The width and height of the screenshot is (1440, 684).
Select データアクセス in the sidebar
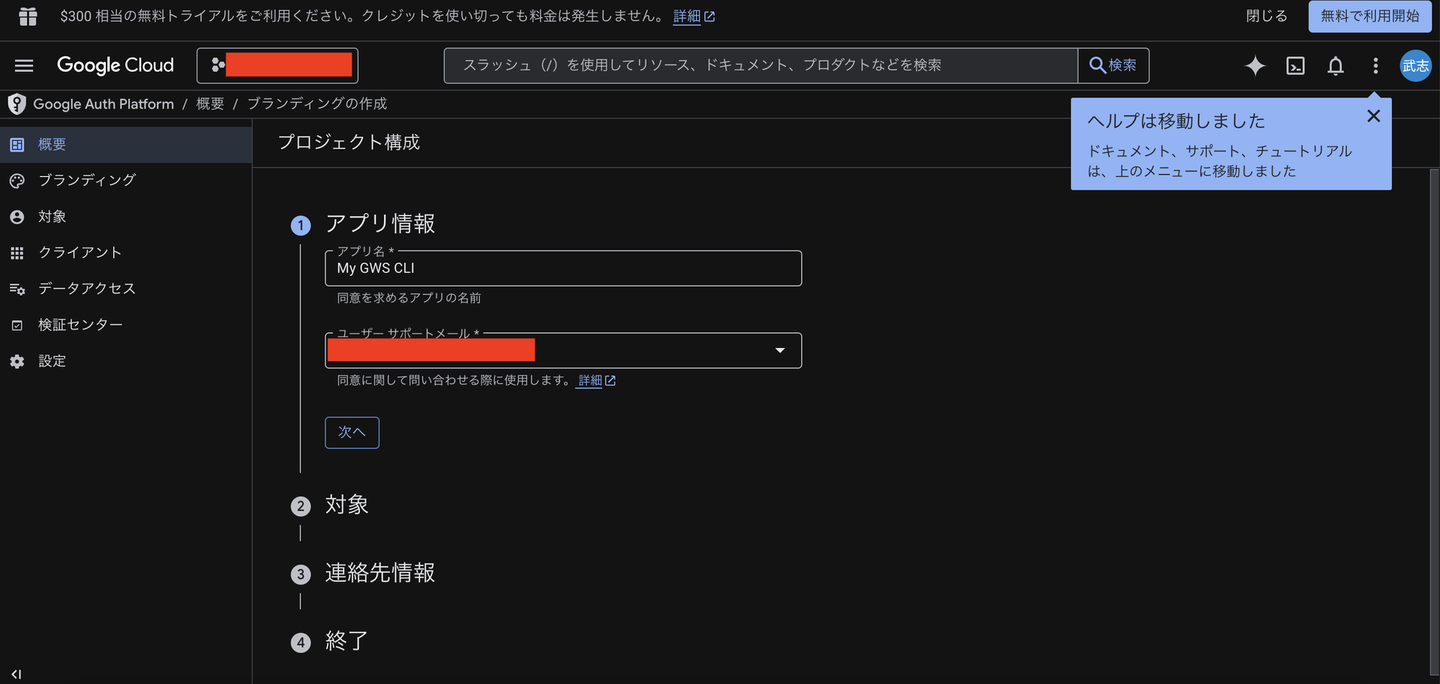pyautogui.click(x=126, y=288)
